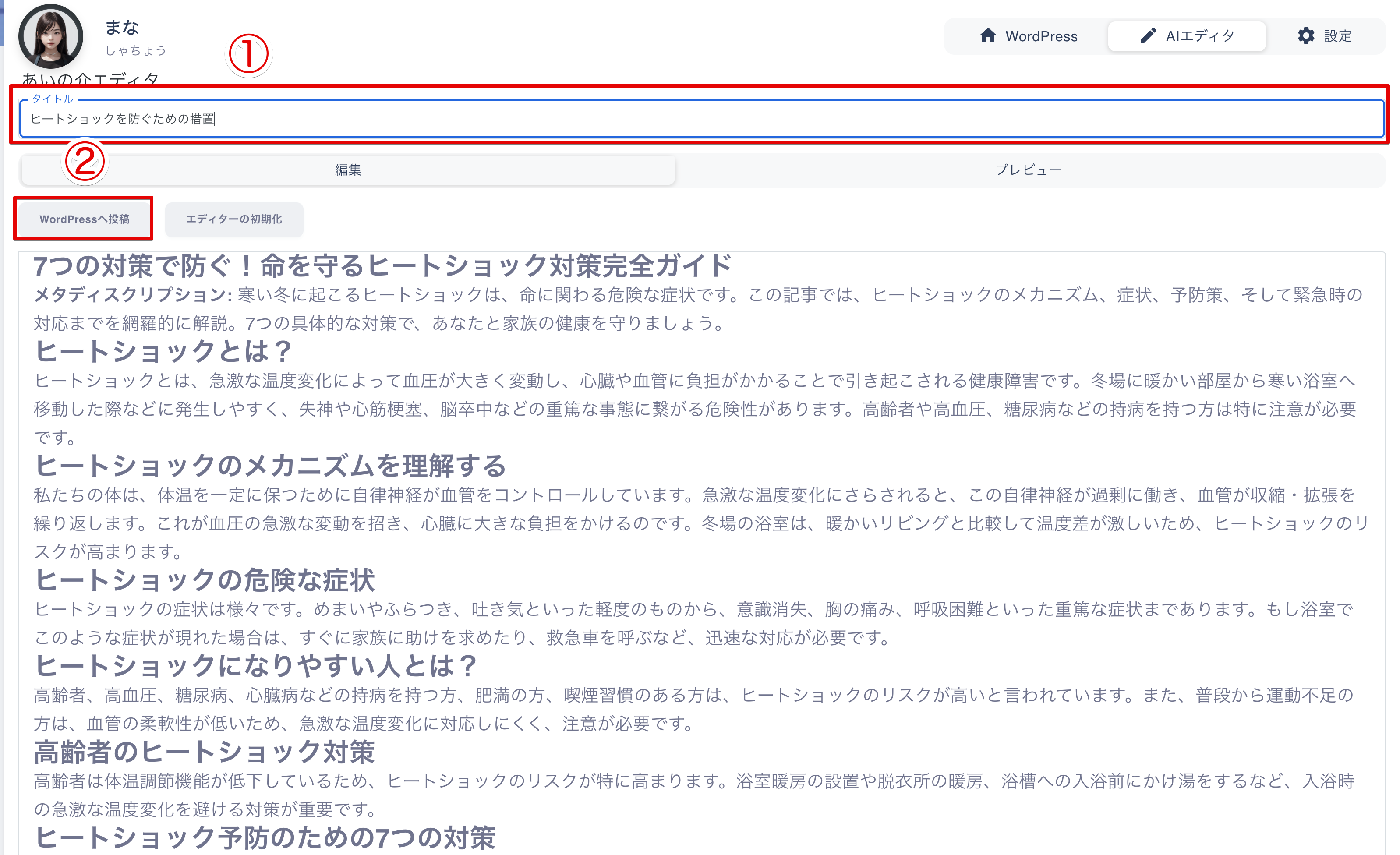Click paragraph starting 高齢者は体温調節機能が低下
The image size is (1400, 855).
coord(694,795)
